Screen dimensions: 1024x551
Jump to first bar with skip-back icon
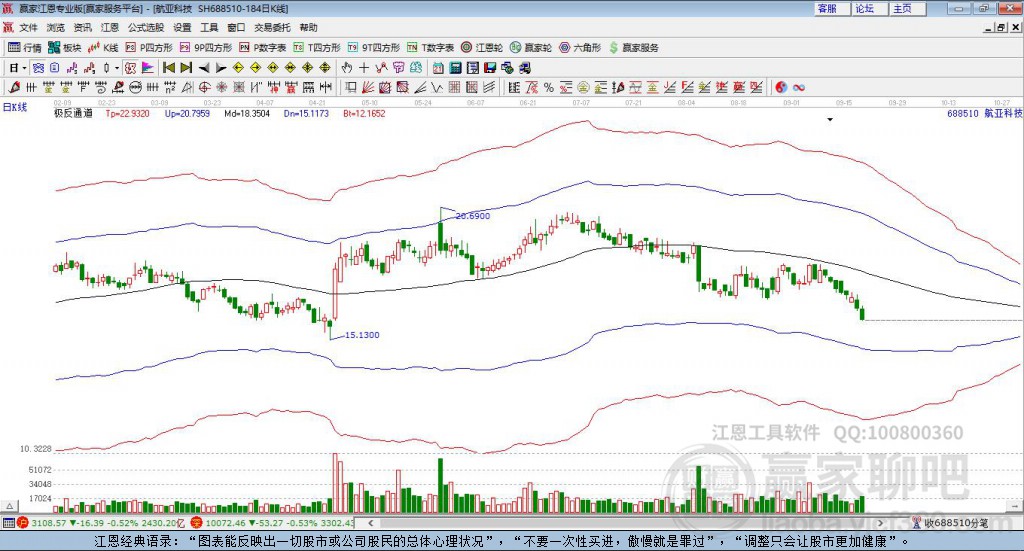point(168,68)
